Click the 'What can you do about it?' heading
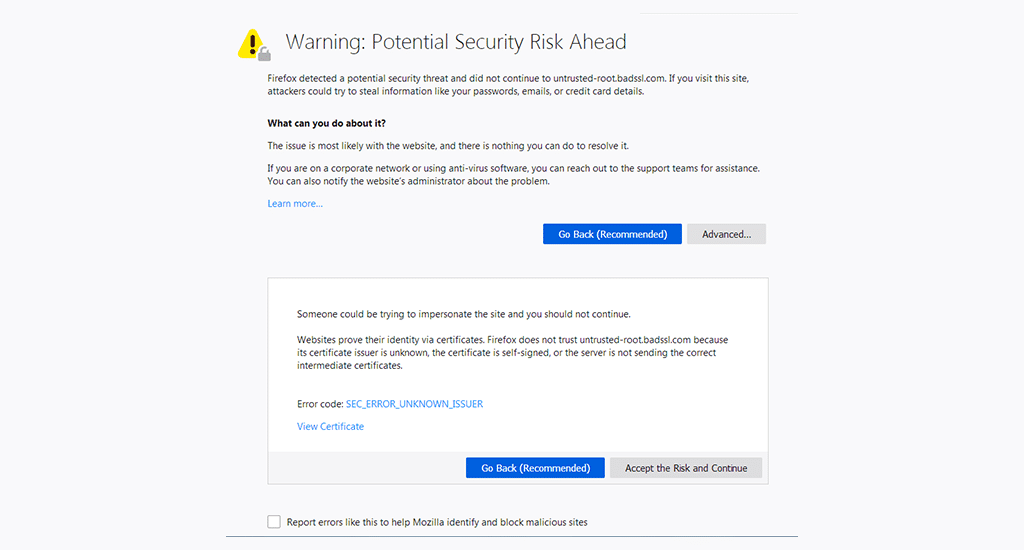 (x=327, y=123)
